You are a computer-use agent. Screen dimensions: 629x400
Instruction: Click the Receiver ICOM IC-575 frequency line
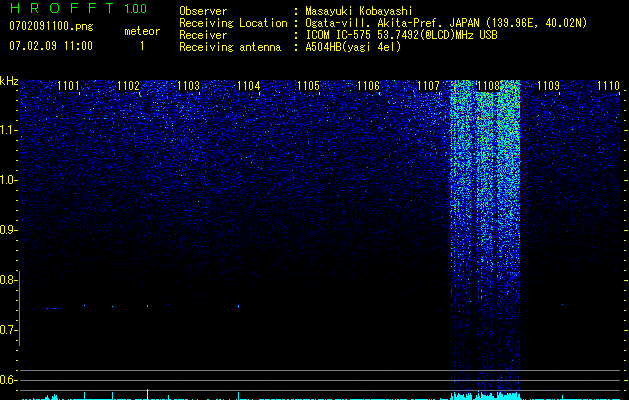tap(401, 35)
